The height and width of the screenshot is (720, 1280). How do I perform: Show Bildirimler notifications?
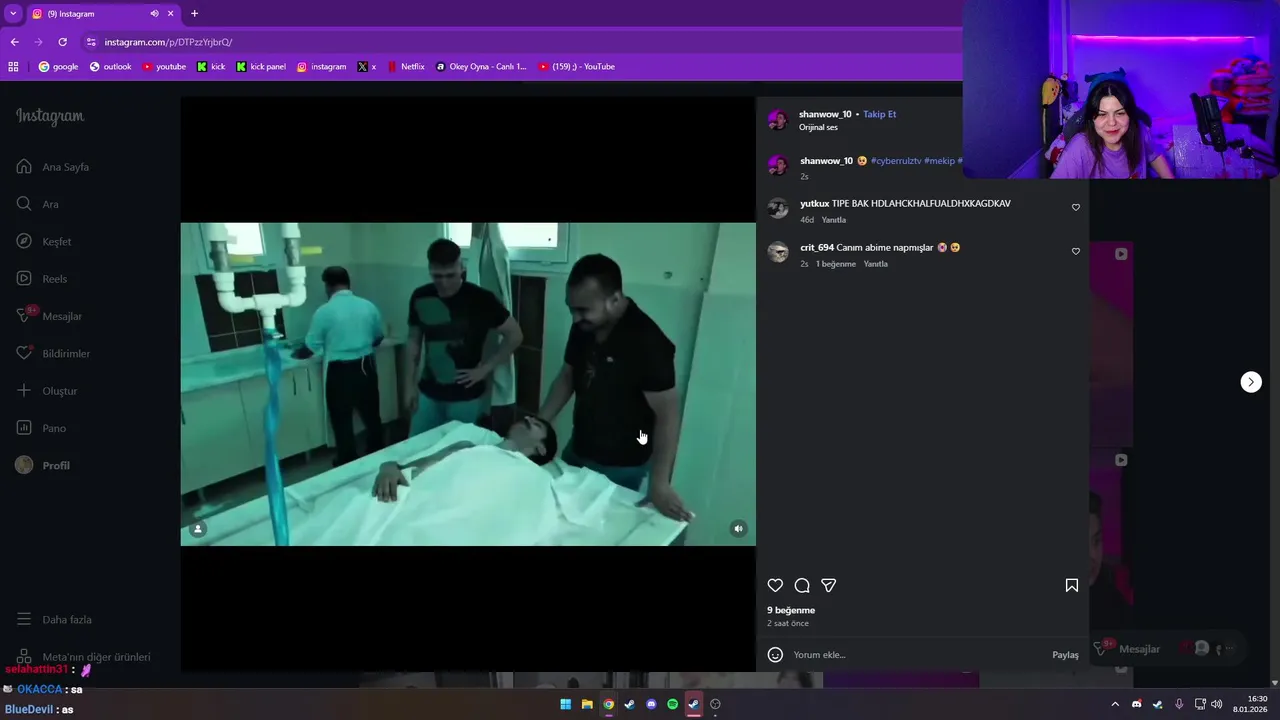click(53, 353)
